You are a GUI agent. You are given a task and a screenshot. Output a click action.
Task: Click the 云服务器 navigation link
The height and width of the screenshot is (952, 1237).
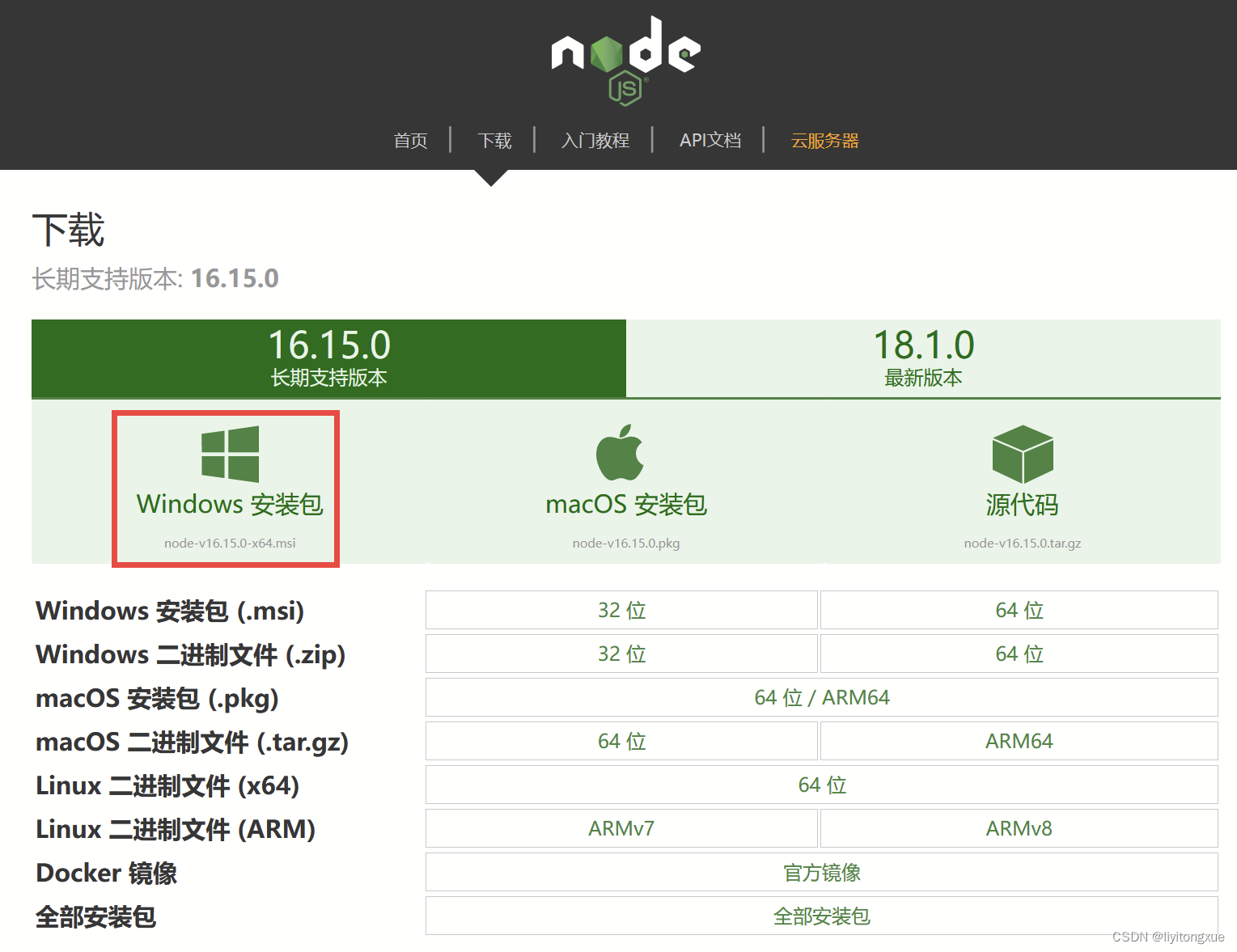(824, 140)
